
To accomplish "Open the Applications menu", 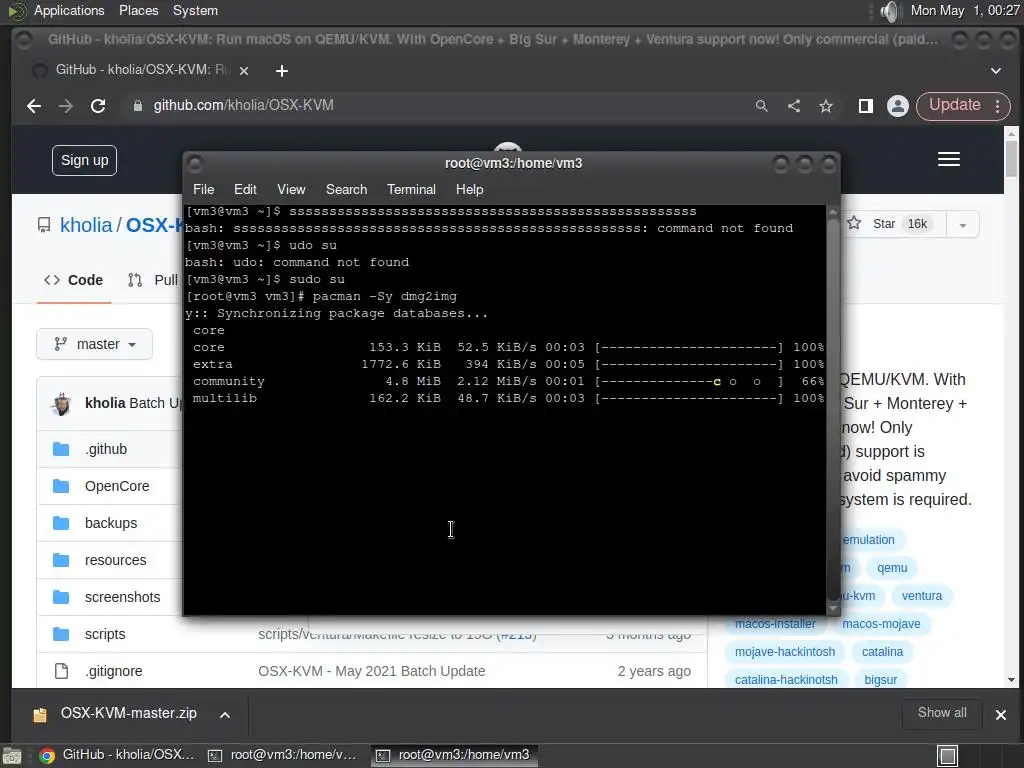I will click(69, 10).
